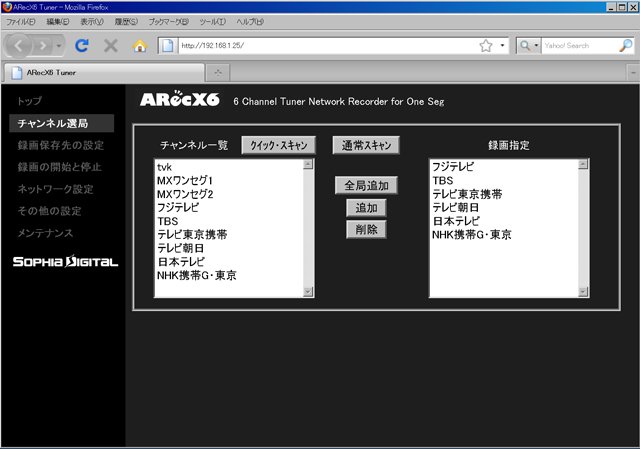Go back with the browser Back arrow
This screenshot has width=640, height=449.
coord(18,46)
